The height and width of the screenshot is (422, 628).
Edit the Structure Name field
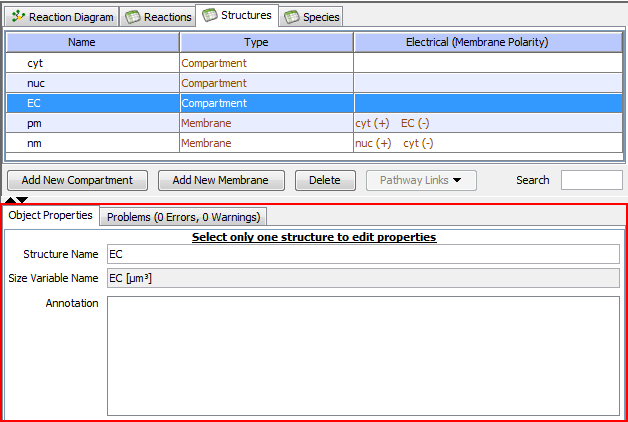tap(363, 254)
